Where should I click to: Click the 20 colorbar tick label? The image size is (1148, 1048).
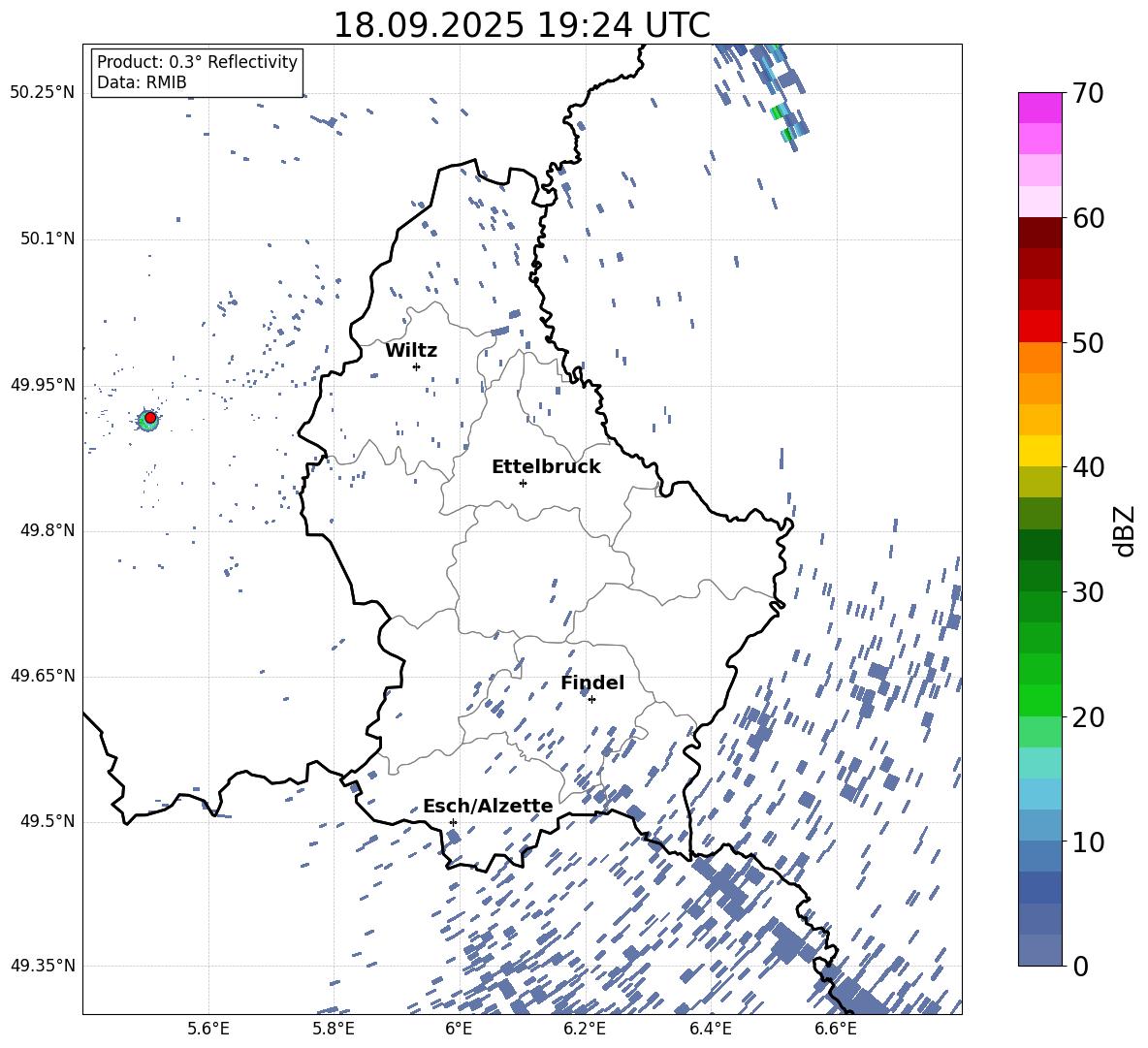(1087, 716)
